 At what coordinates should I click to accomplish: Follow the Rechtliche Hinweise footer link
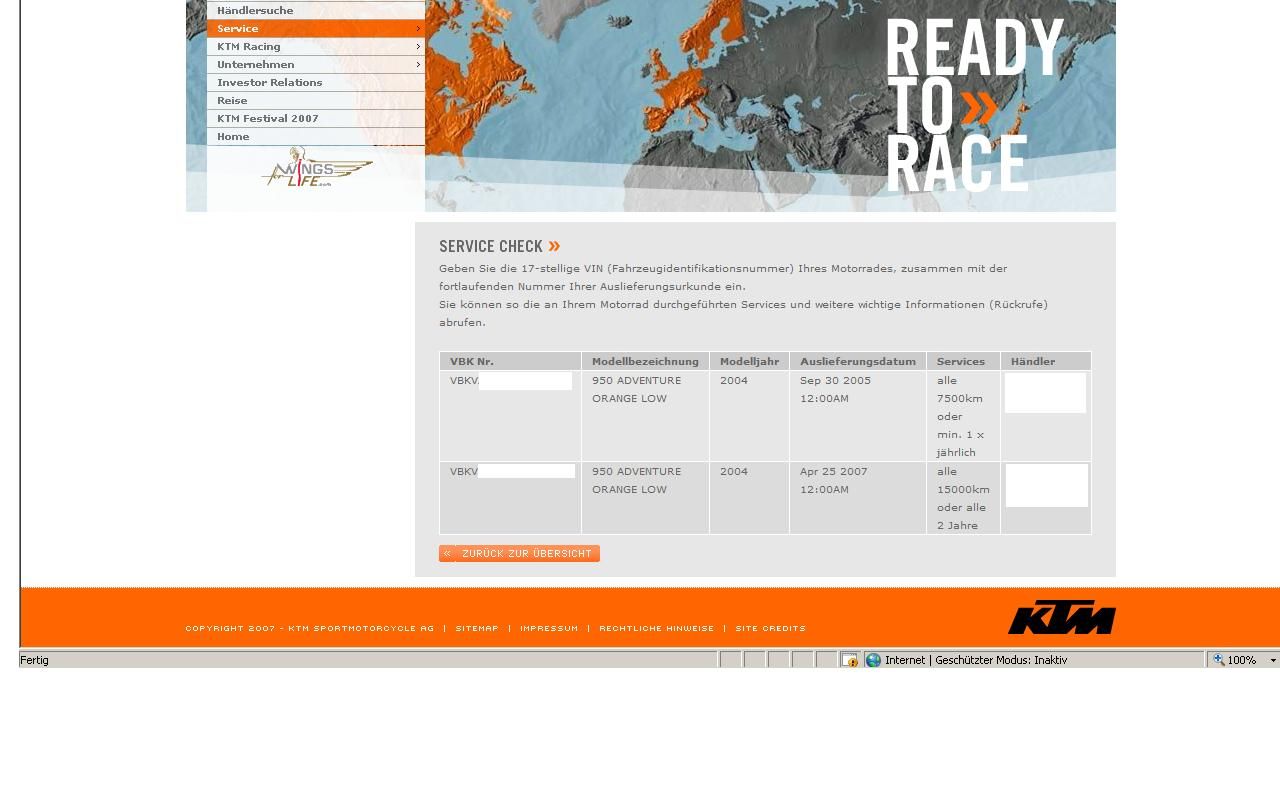[x=656, y=629]
